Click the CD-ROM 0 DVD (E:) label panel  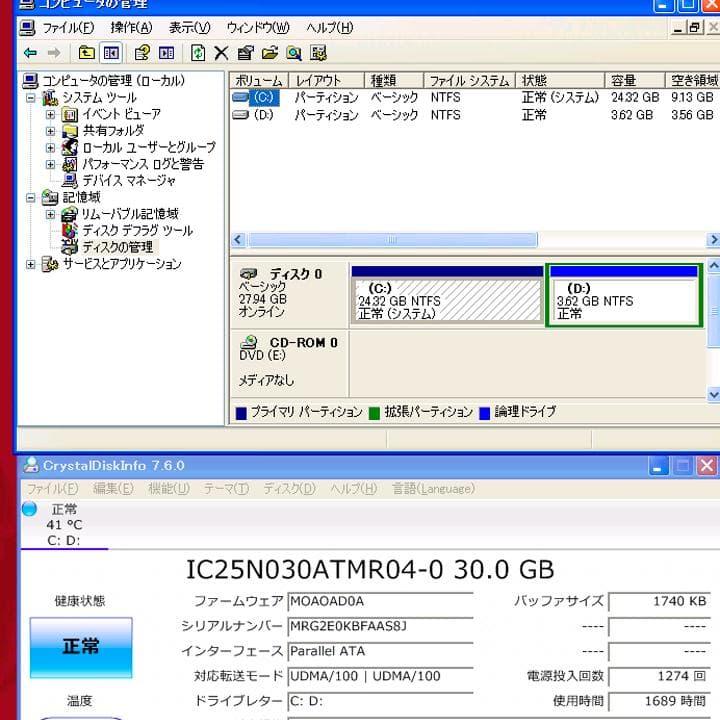289,363
